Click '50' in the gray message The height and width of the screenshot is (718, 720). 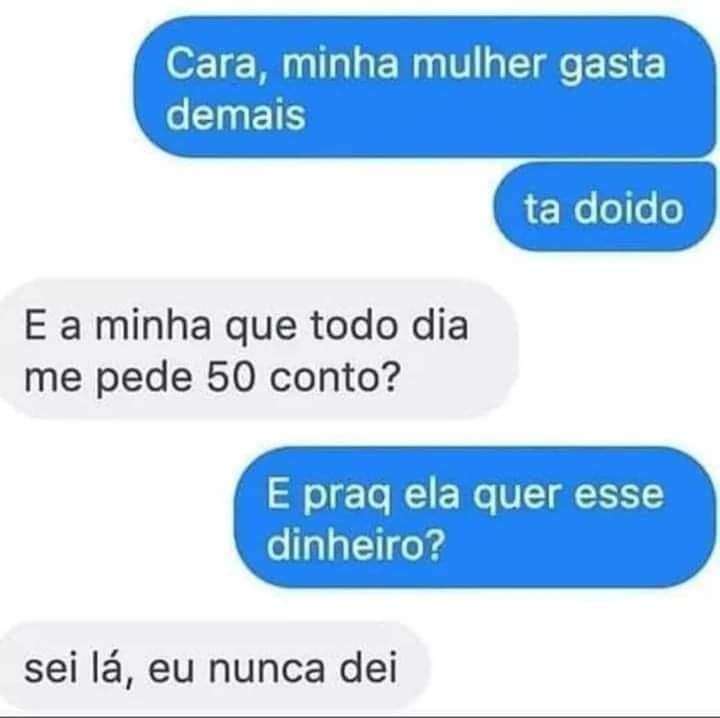click(x=231, y=378)
